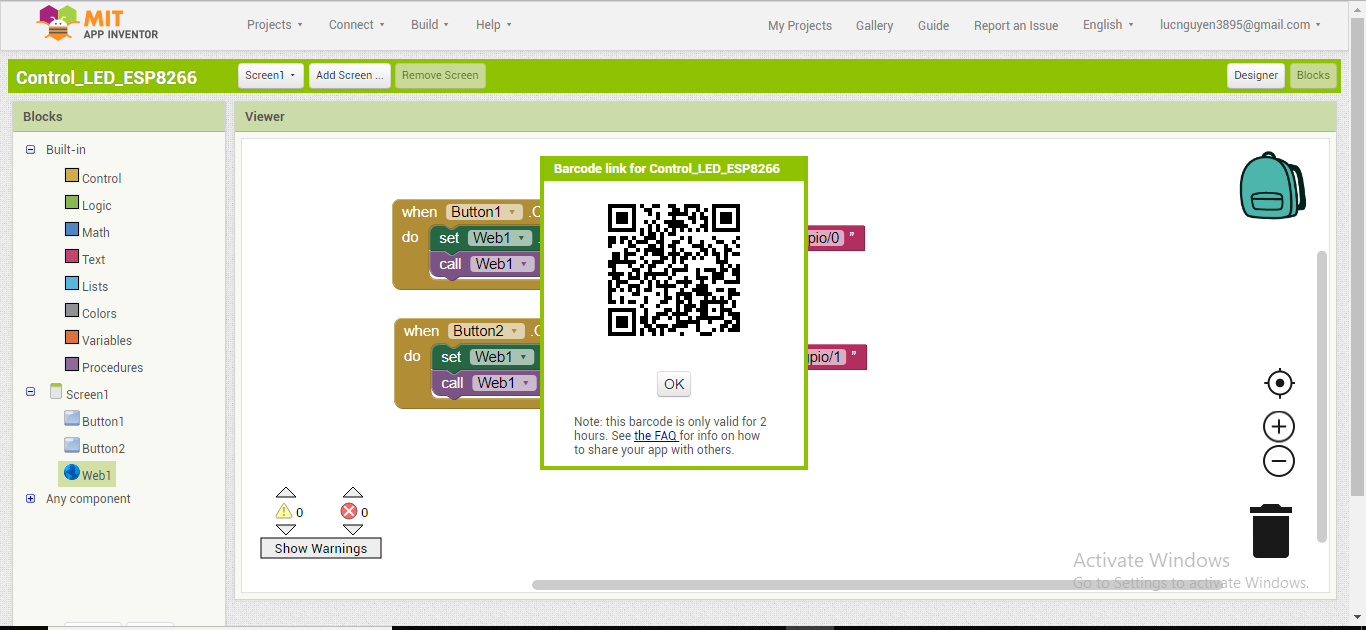Click Report an Issue
The width and height of the screenshot is (1366, 630).
(1016, 26)
